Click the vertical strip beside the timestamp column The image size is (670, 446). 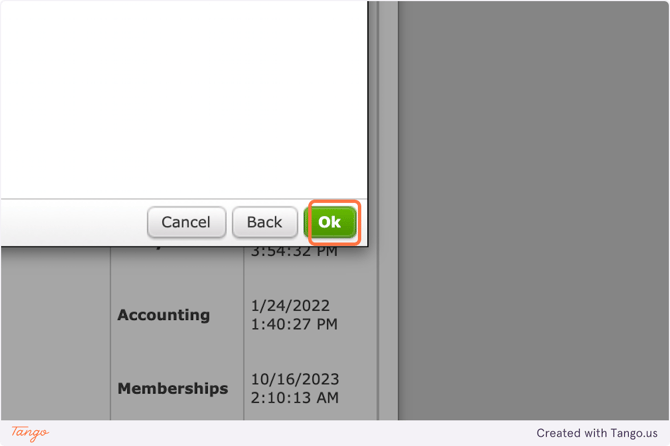pyautogui.click(x=388, y=330)
